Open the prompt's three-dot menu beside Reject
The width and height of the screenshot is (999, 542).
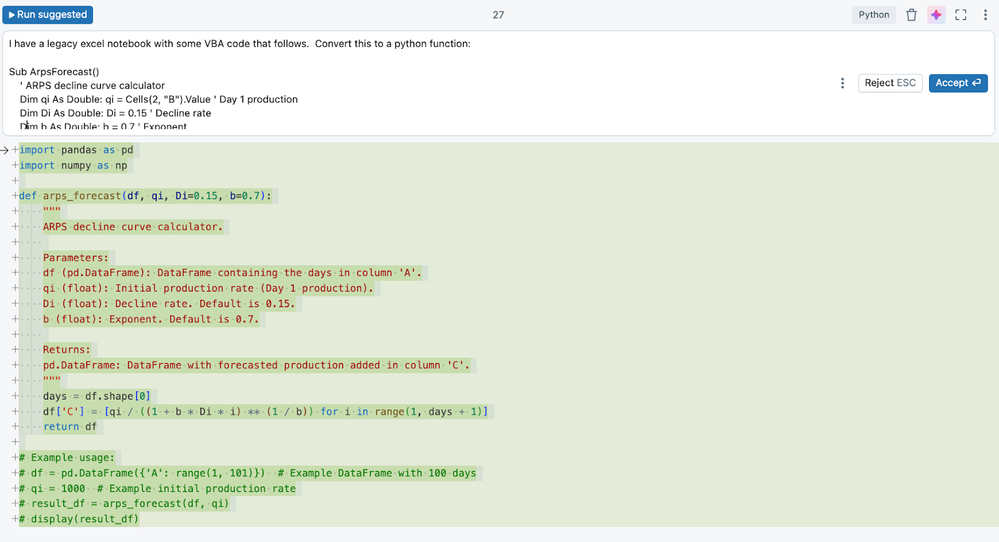point(842,83)
